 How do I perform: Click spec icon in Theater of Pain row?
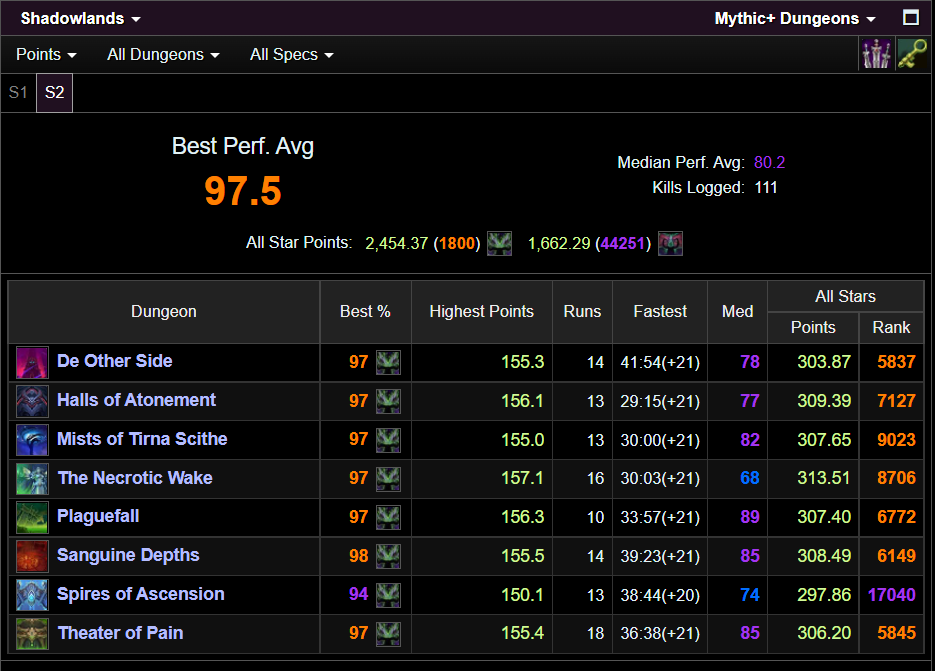point(388,633)
